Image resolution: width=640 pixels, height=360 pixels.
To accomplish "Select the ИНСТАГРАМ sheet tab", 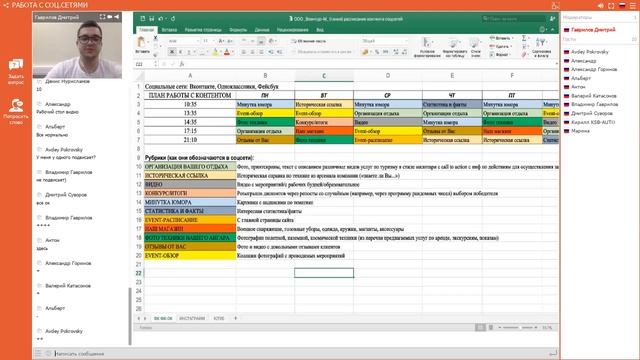I will [x=192, y=318].
